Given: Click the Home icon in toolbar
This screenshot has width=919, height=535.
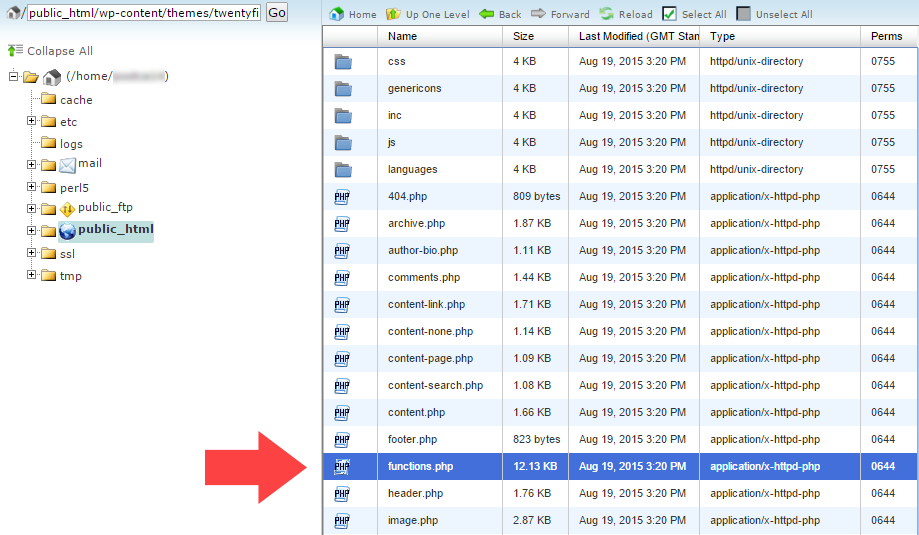Looking at the screenshot, I should [x=337, y=14].
